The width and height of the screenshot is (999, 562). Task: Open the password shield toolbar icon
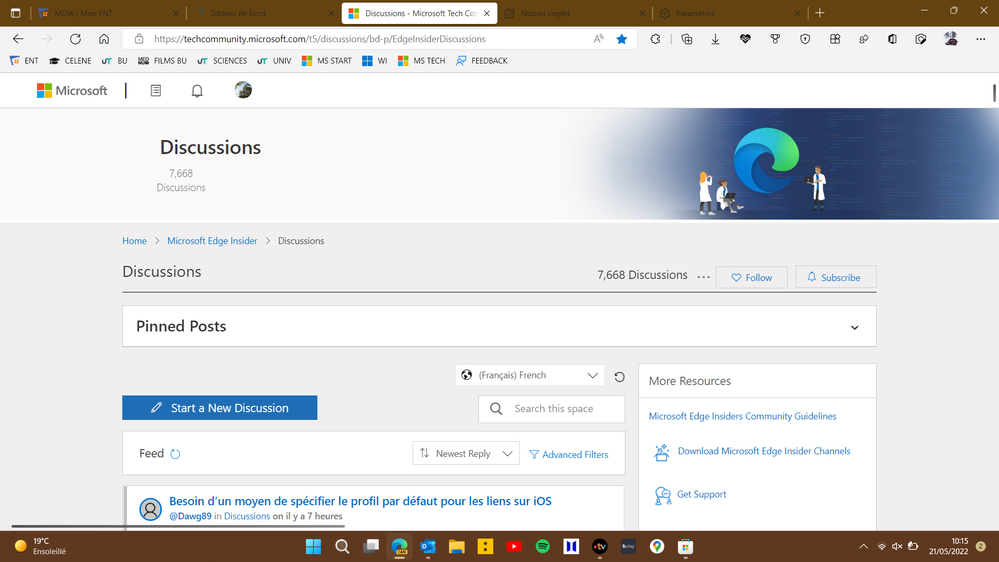pyautogui.click(x=805, y=39)
